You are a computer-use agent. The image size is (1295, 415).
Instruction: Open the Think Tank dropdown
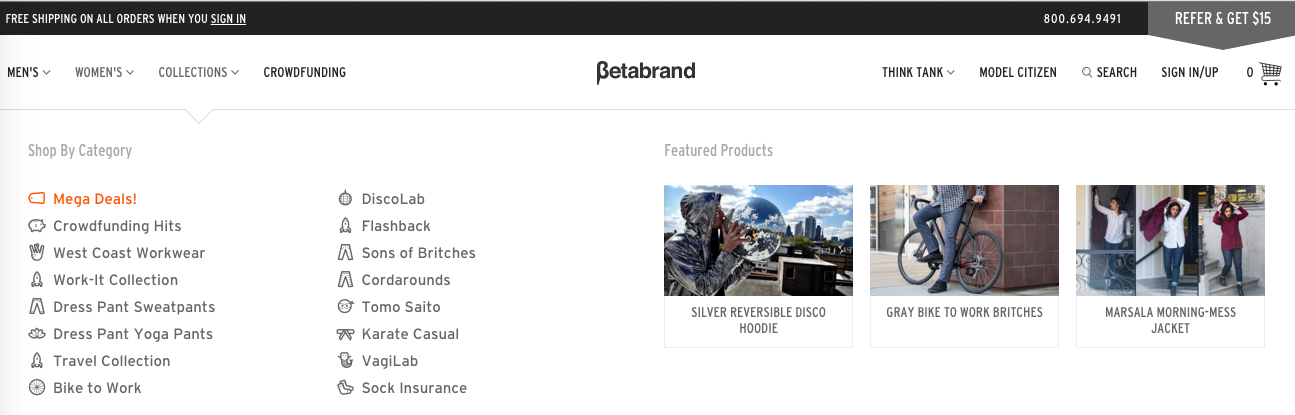tap(918, 72)
